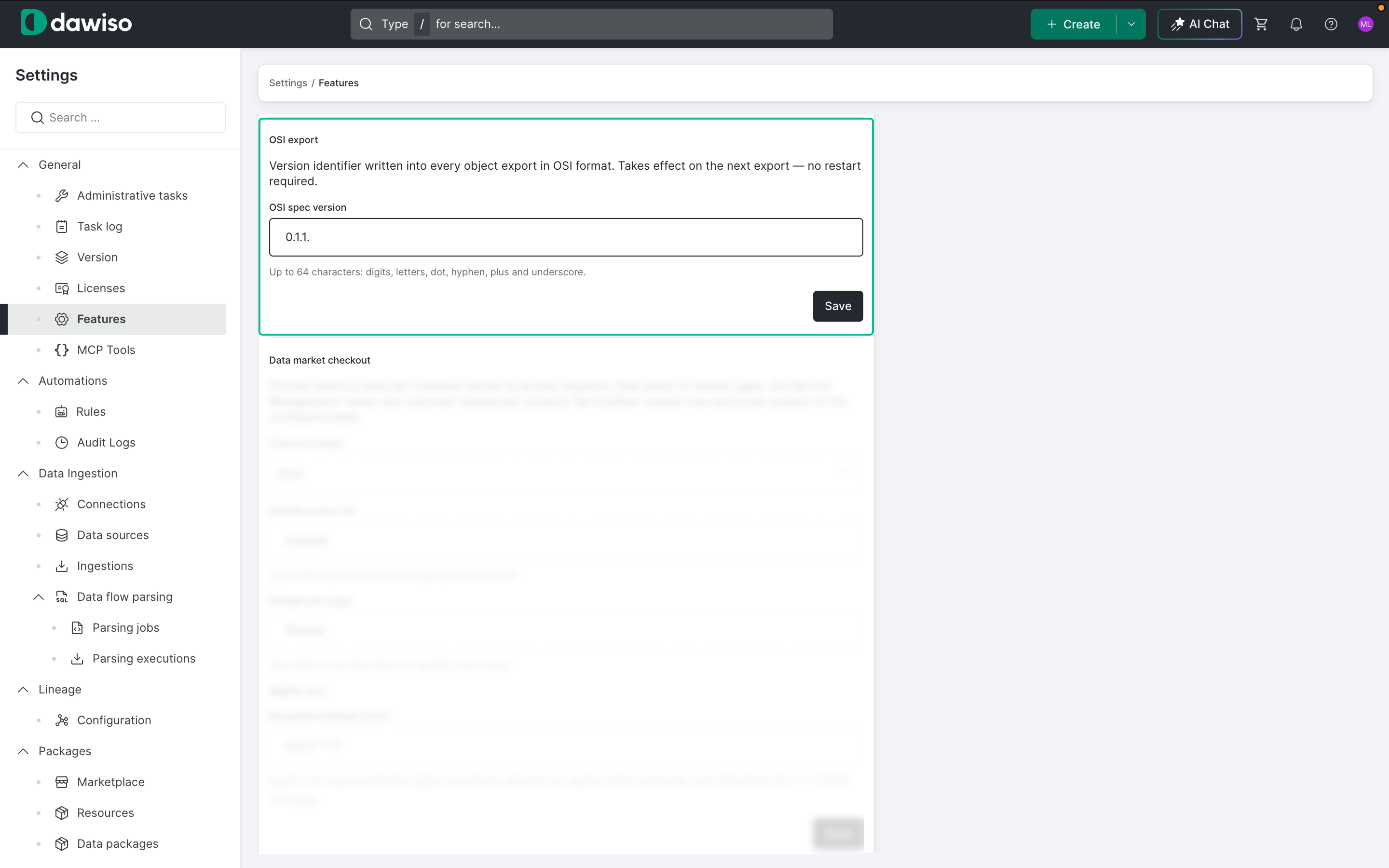Click the Create button
Image resolution: width=1389 pixels, height=868 pixels.
pyautogui.click(x=1073, y=24)
